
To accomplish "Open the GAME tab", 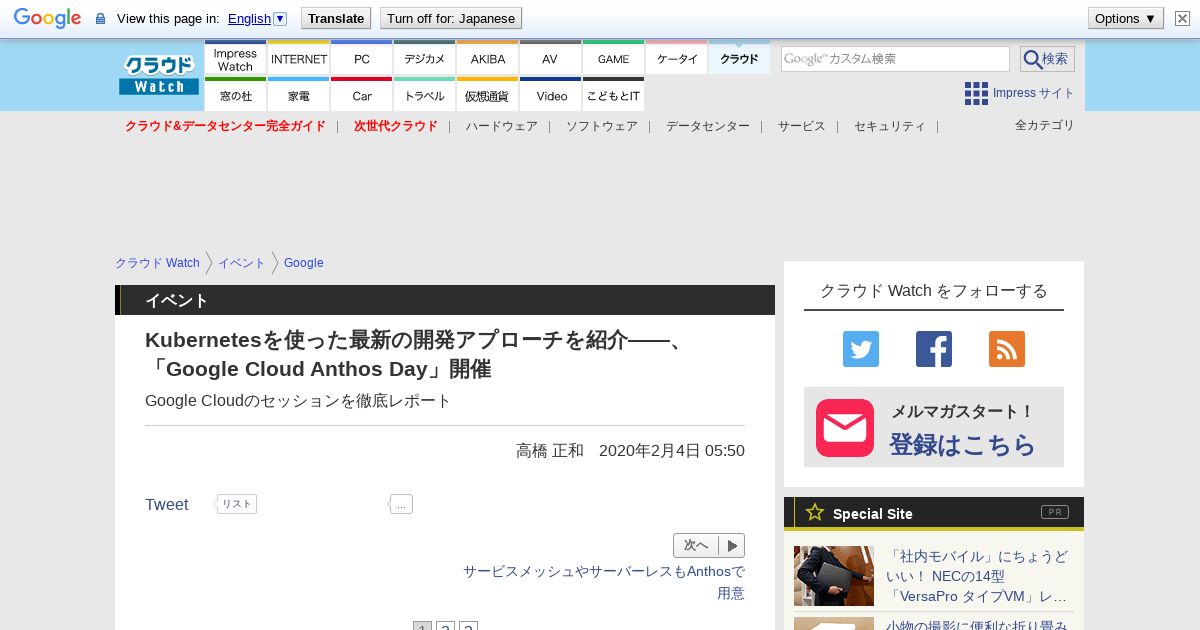I will coord(613,59).
